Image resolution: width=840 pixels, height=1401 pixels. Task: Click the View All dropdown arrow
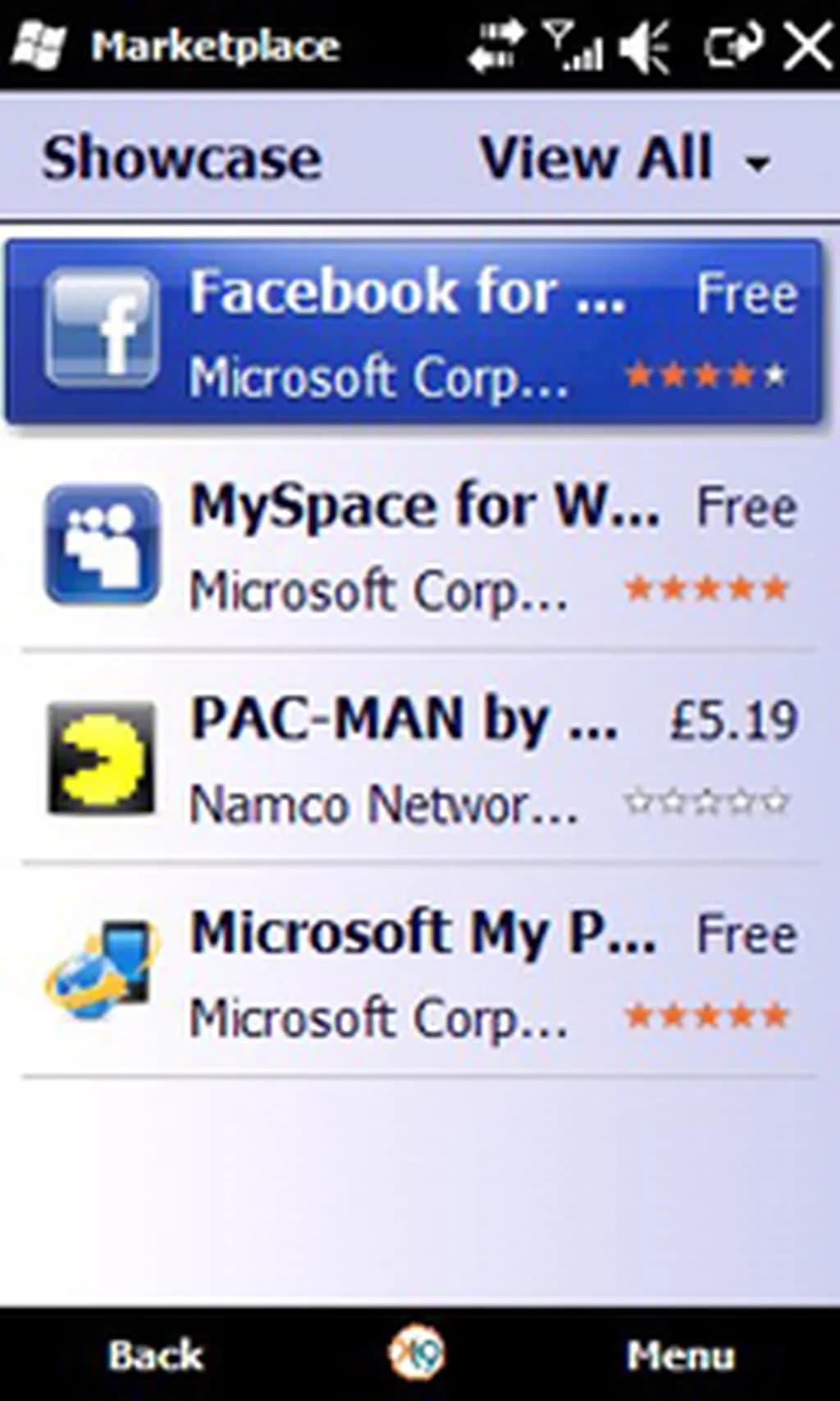757,163
